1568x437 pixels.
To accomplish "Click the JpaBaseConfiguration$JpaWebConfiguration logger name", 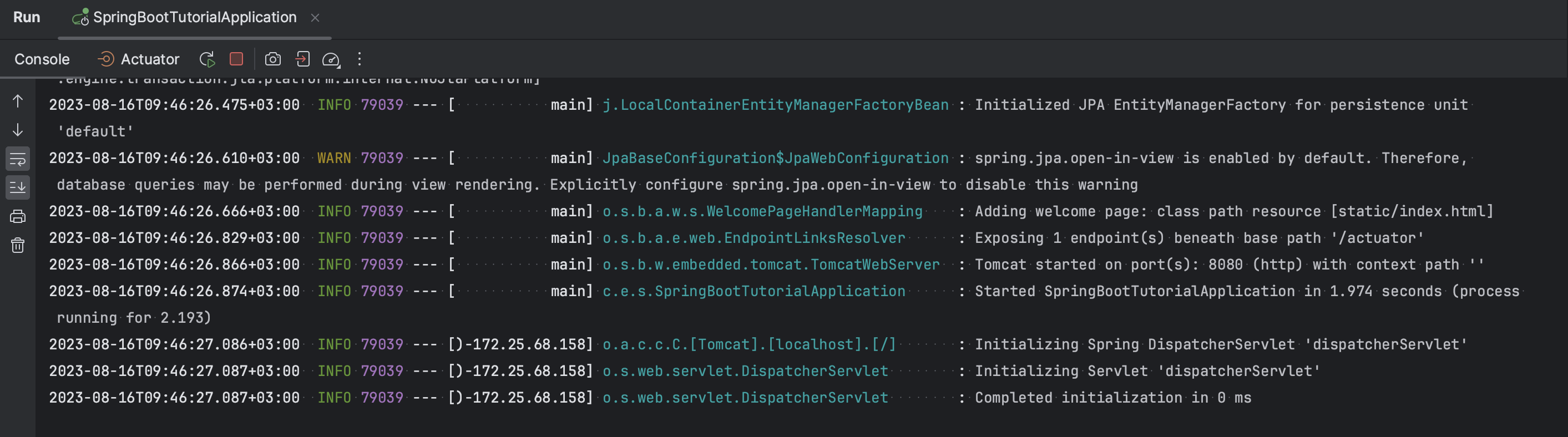I will pos(775,158).
